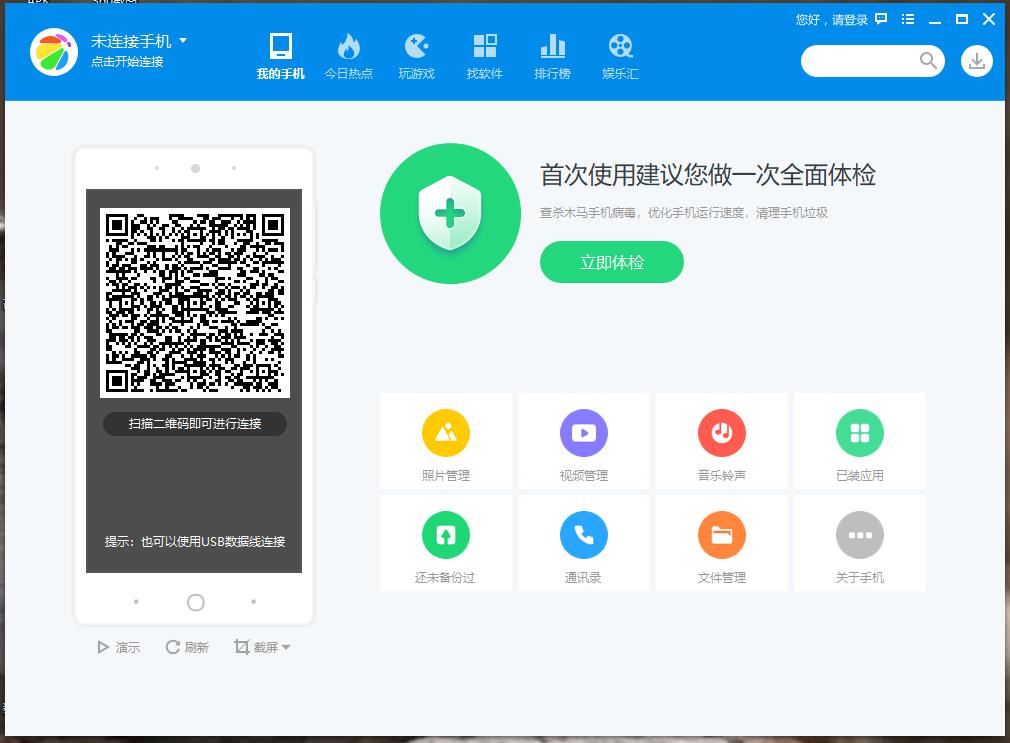Open the 还未备份过 backup tile
1010x743 pixels.
click(446, 543)
